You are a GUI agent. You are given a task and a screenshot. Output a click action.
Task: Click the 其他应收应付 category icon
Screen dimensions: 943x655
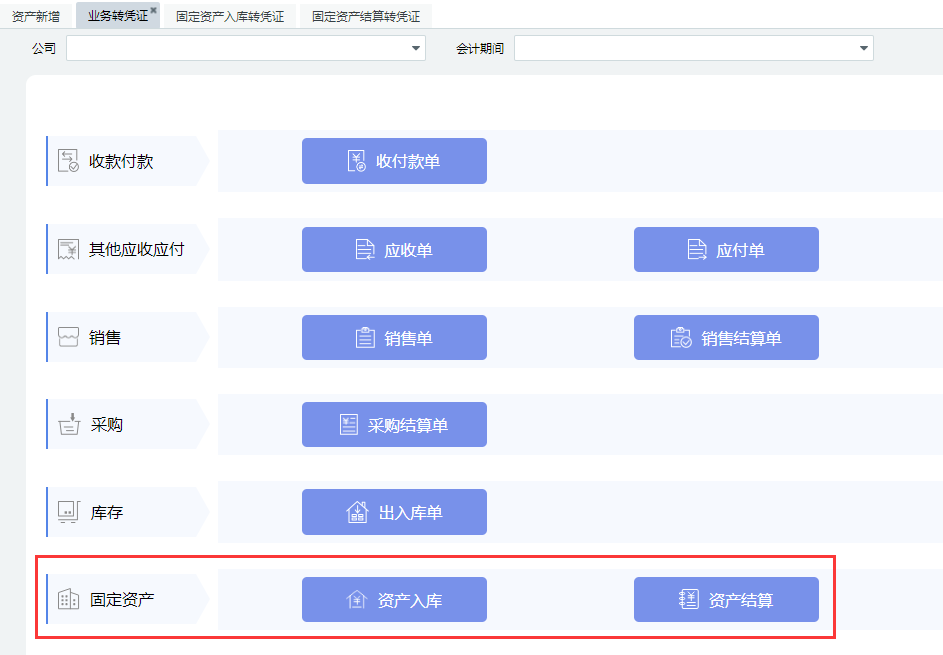[68, 249]
